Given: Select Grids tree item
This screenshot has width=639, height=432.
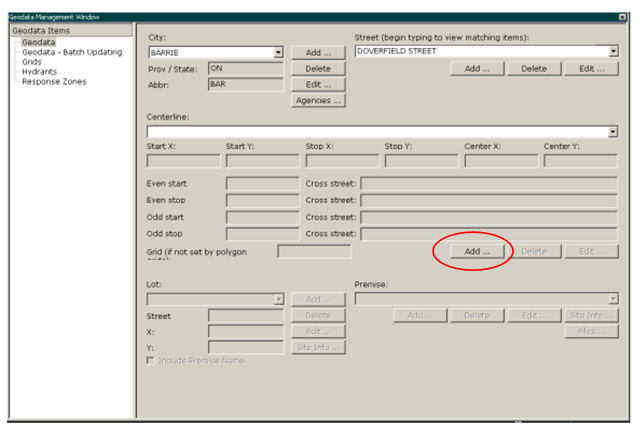Looking at the screenshot, I should 33,62.
